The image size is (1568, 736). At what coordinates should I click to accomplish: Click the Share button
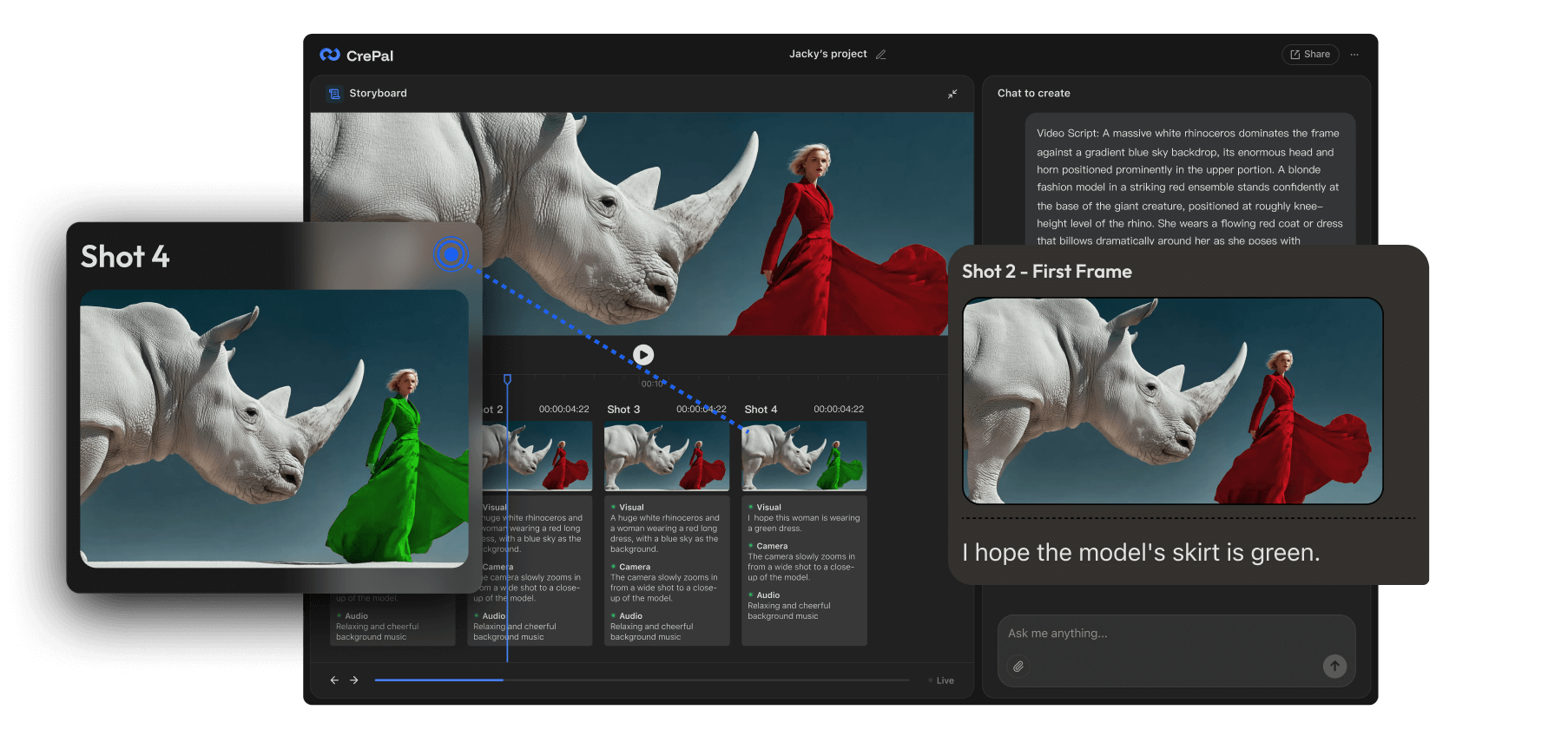(x=1310, y=55)
